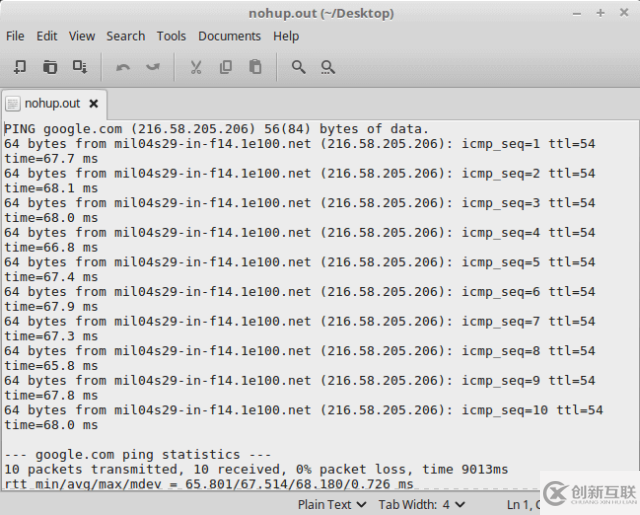640x515 pixels.
Task: Open the Tools menu
Action: [171, 36]
